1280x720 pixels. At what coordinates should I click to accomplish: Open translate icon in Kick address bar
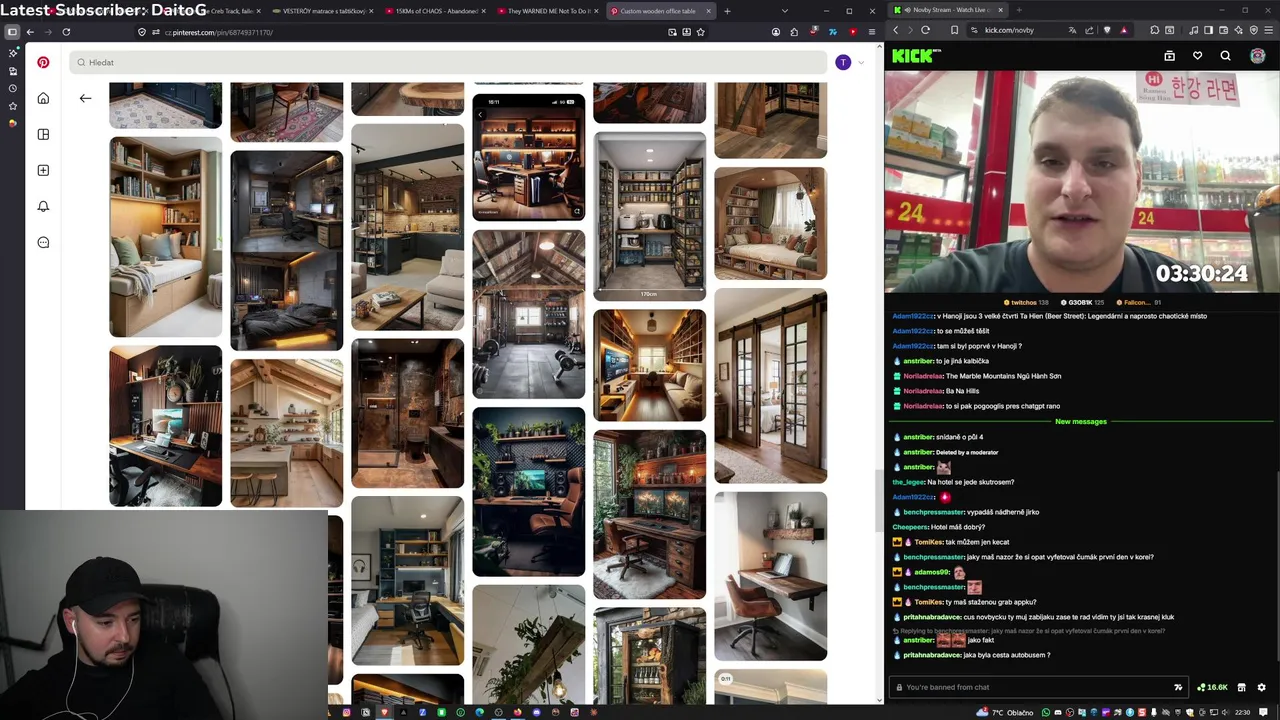pos(1073,30)
